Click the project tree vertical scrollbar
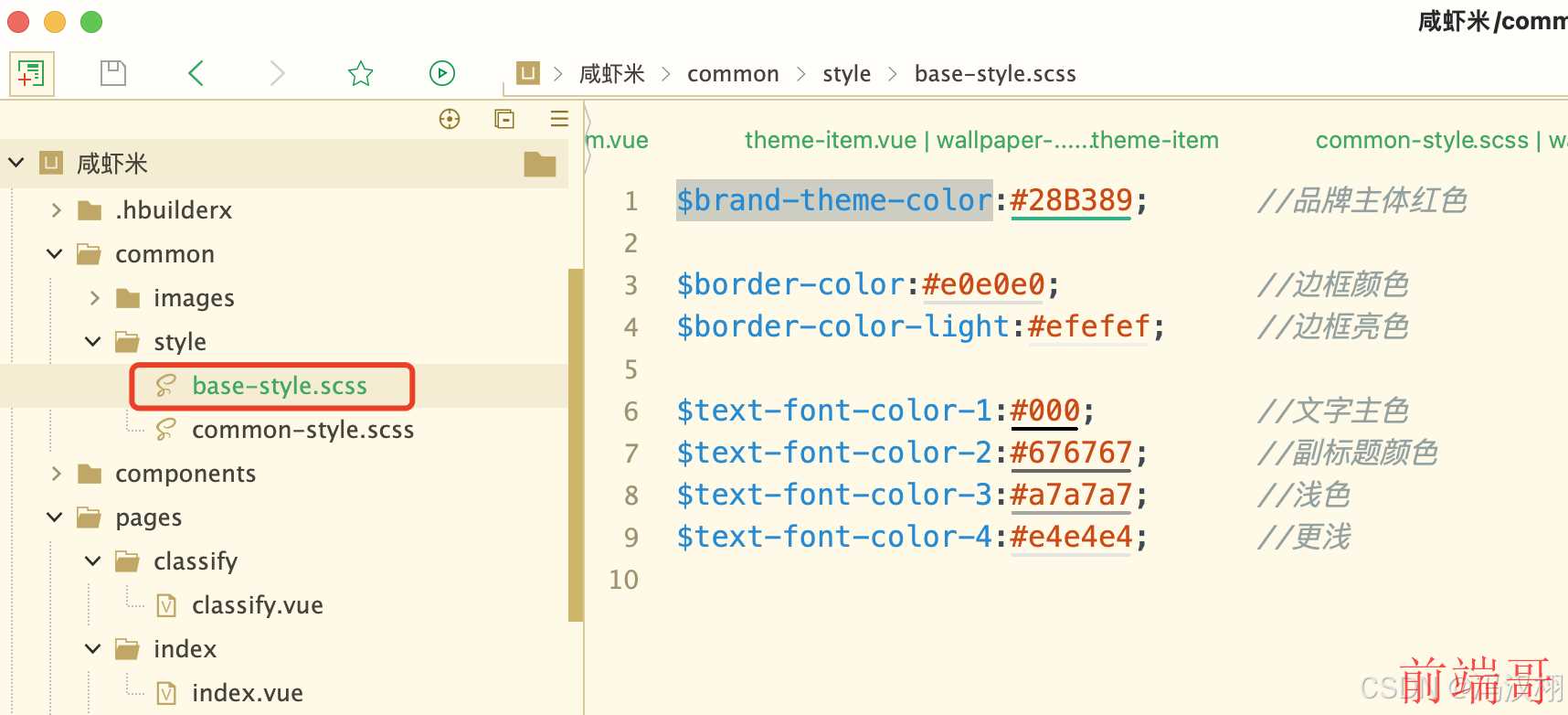This screenshot has height=715, width=1568. click(576, 445)
